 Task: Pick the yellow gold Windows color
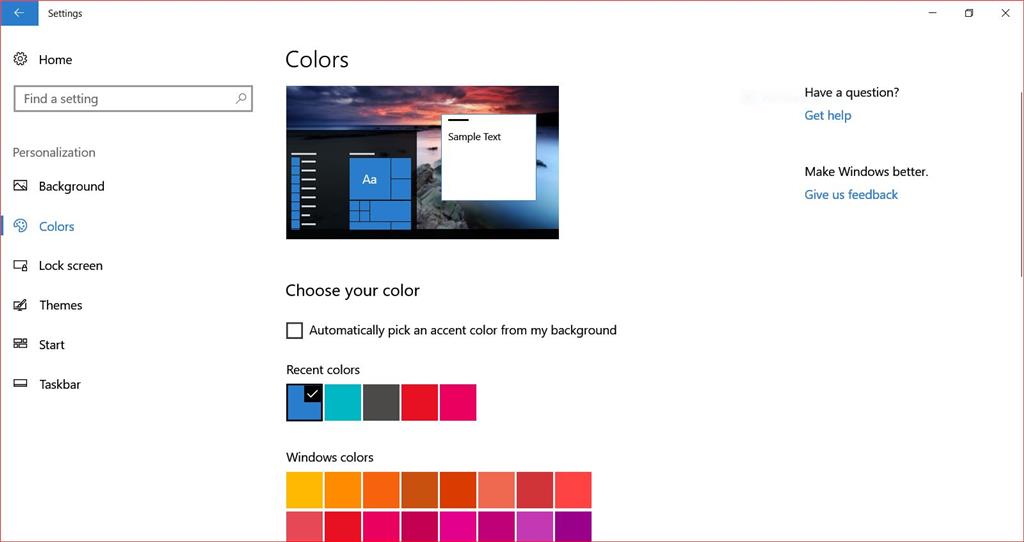point(304,490)
